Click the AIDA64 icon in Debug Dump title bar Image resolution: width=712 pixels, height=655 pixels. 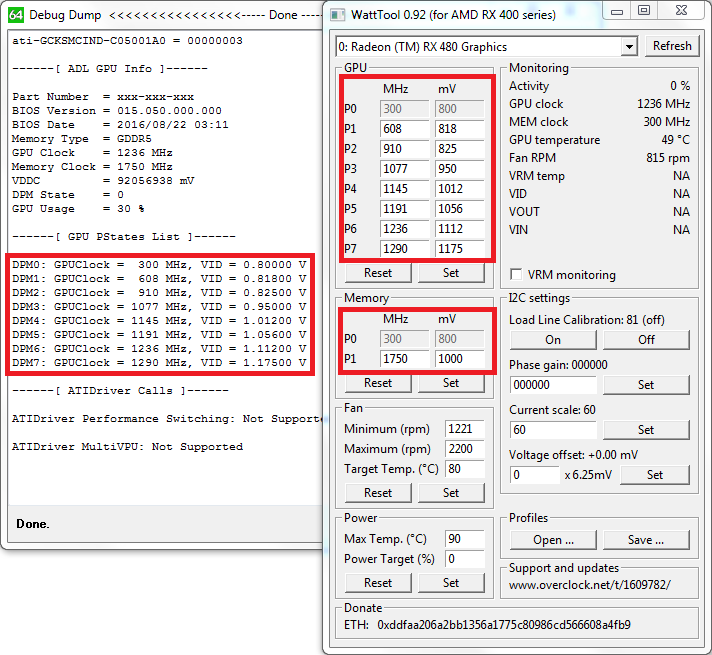(13, 15)
